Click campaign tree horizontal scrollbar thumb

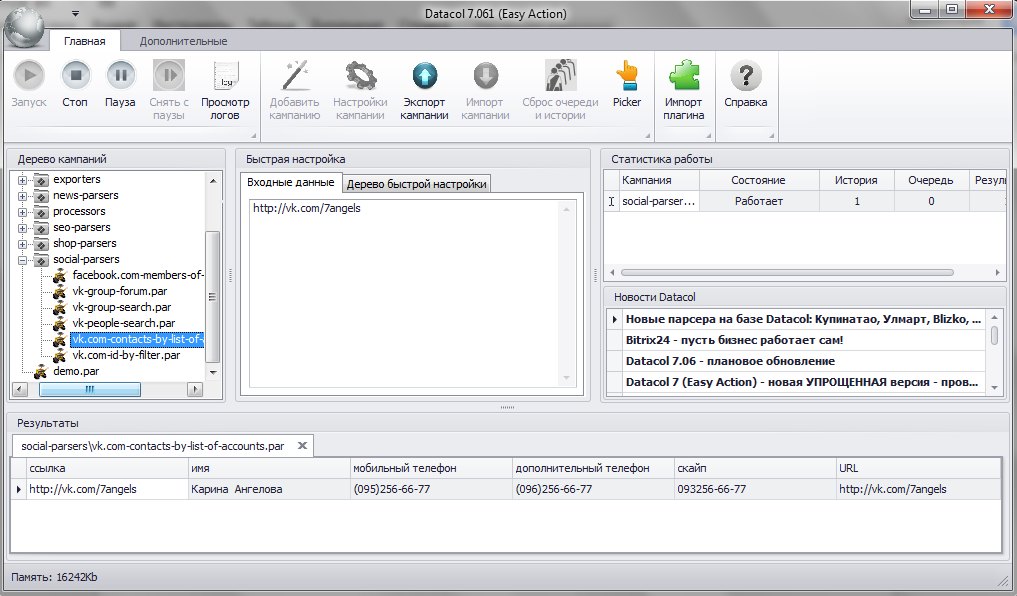[90, 389]
